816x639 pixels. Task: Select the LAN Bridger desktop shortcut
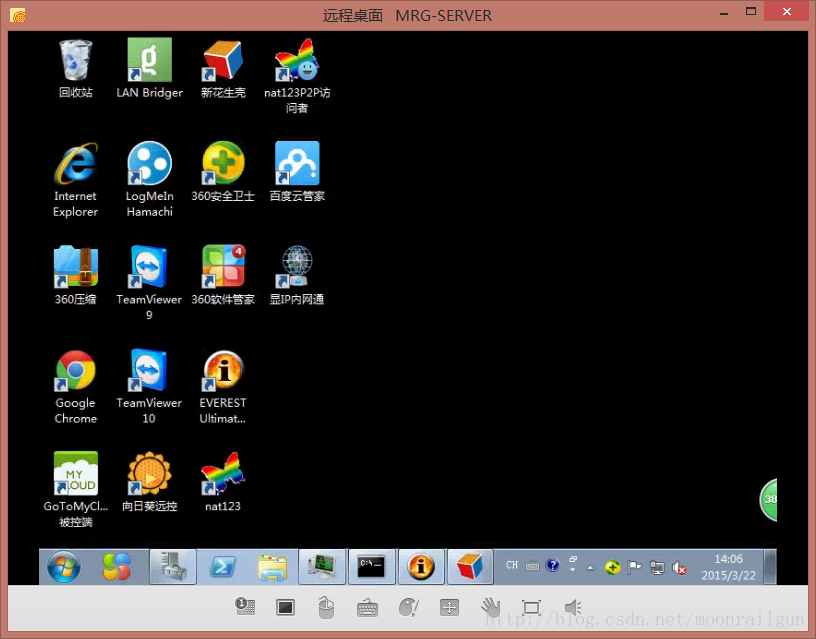(x=149, y=69)
